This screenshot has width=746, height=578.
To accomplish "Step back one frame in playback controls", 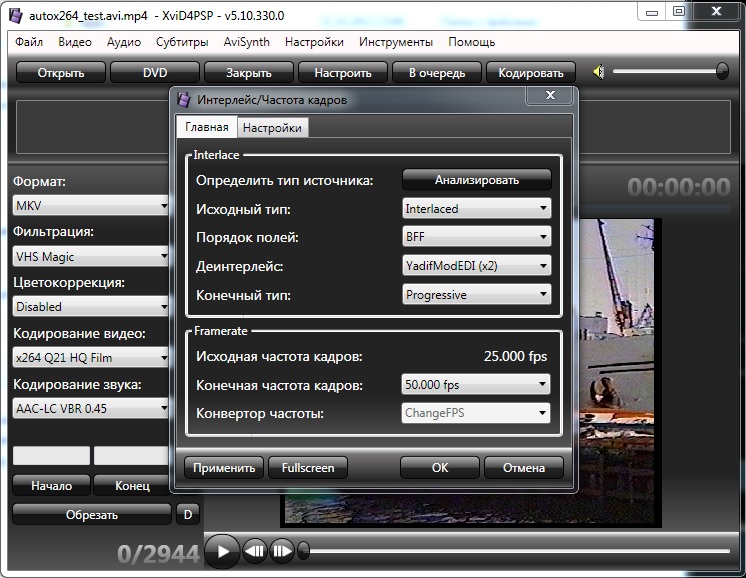I will click(255, 550).
